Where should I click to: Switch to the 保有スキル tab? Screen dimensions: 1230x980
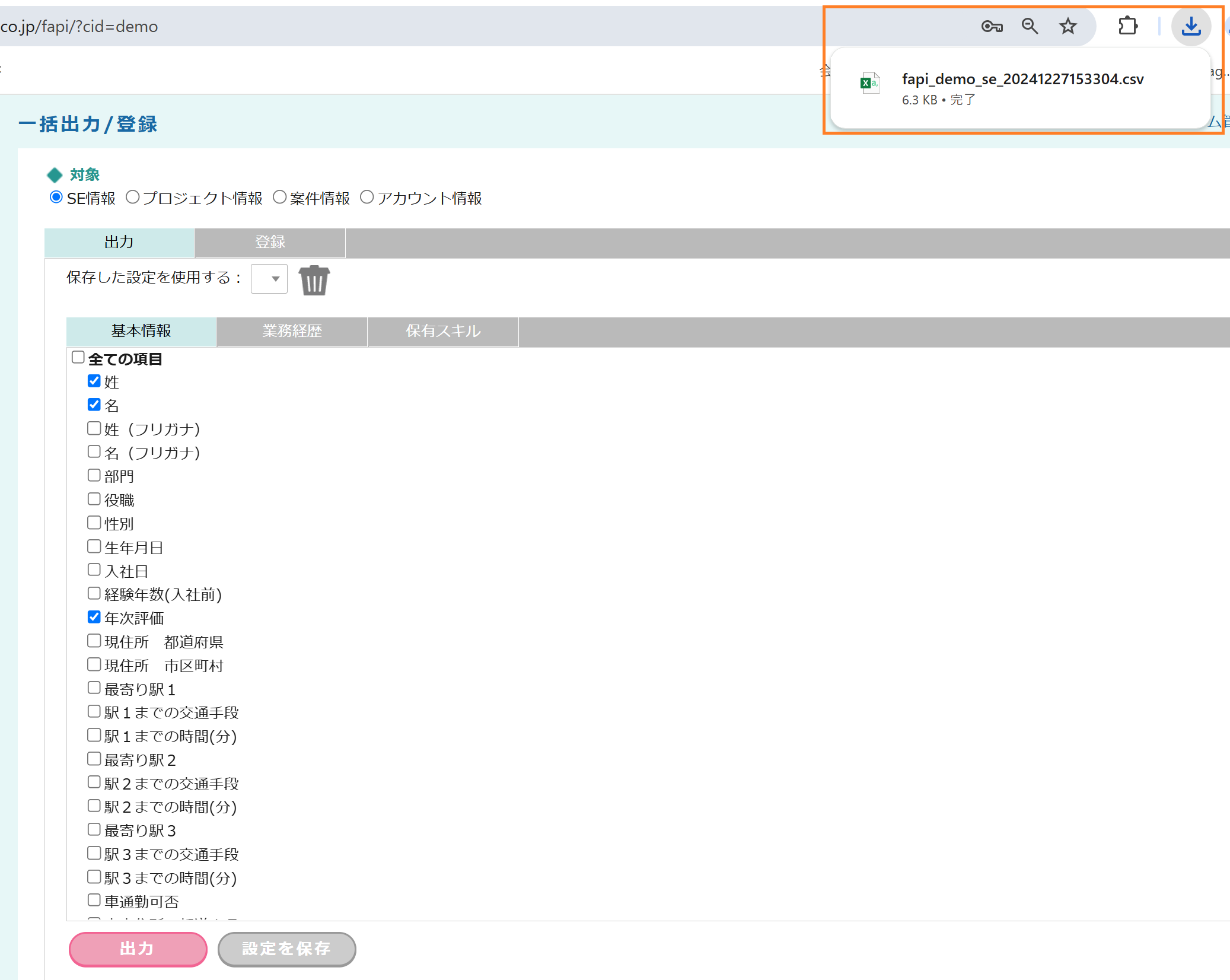click(442, 331)
